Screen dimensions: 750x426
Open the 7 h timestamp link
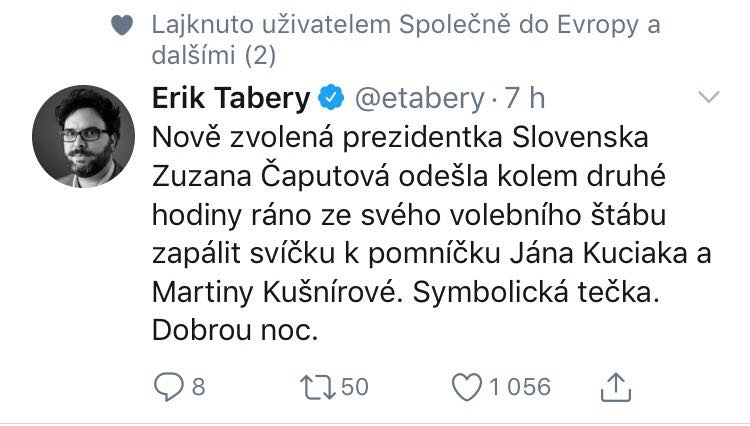coord(525,98)
